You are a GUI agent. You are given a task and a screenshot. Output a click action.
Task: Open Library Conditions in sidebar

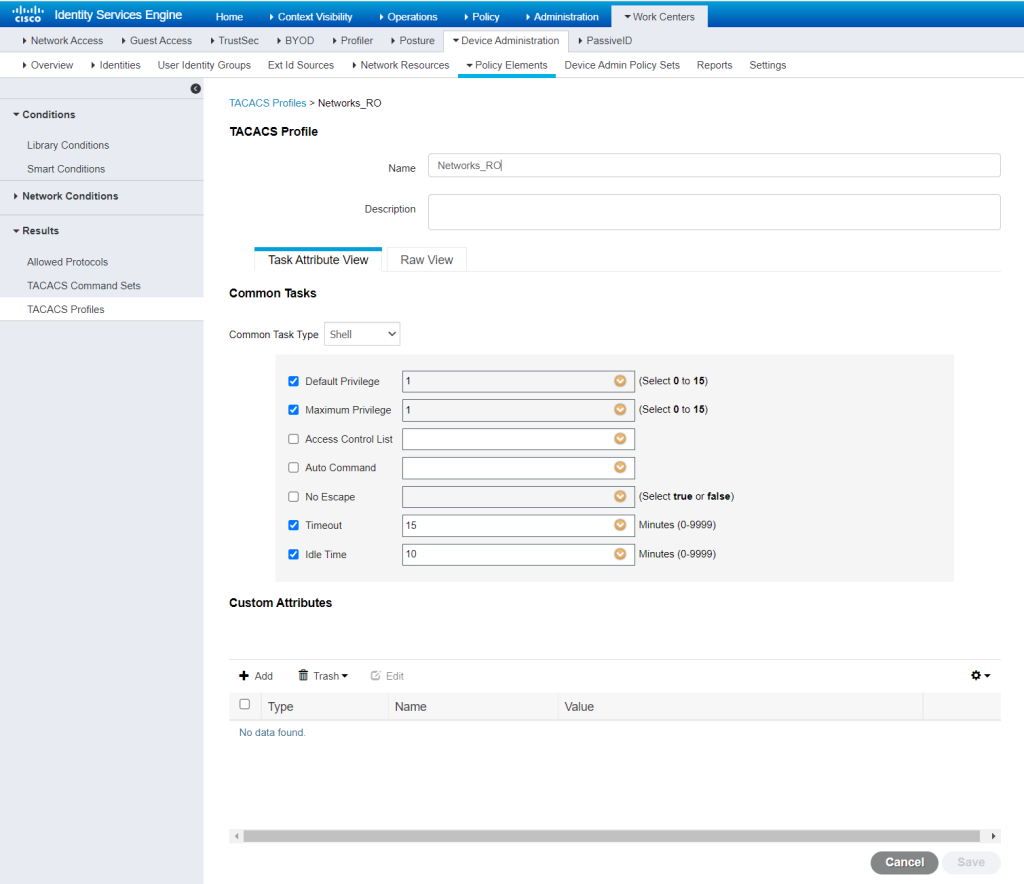coord(68,145)
